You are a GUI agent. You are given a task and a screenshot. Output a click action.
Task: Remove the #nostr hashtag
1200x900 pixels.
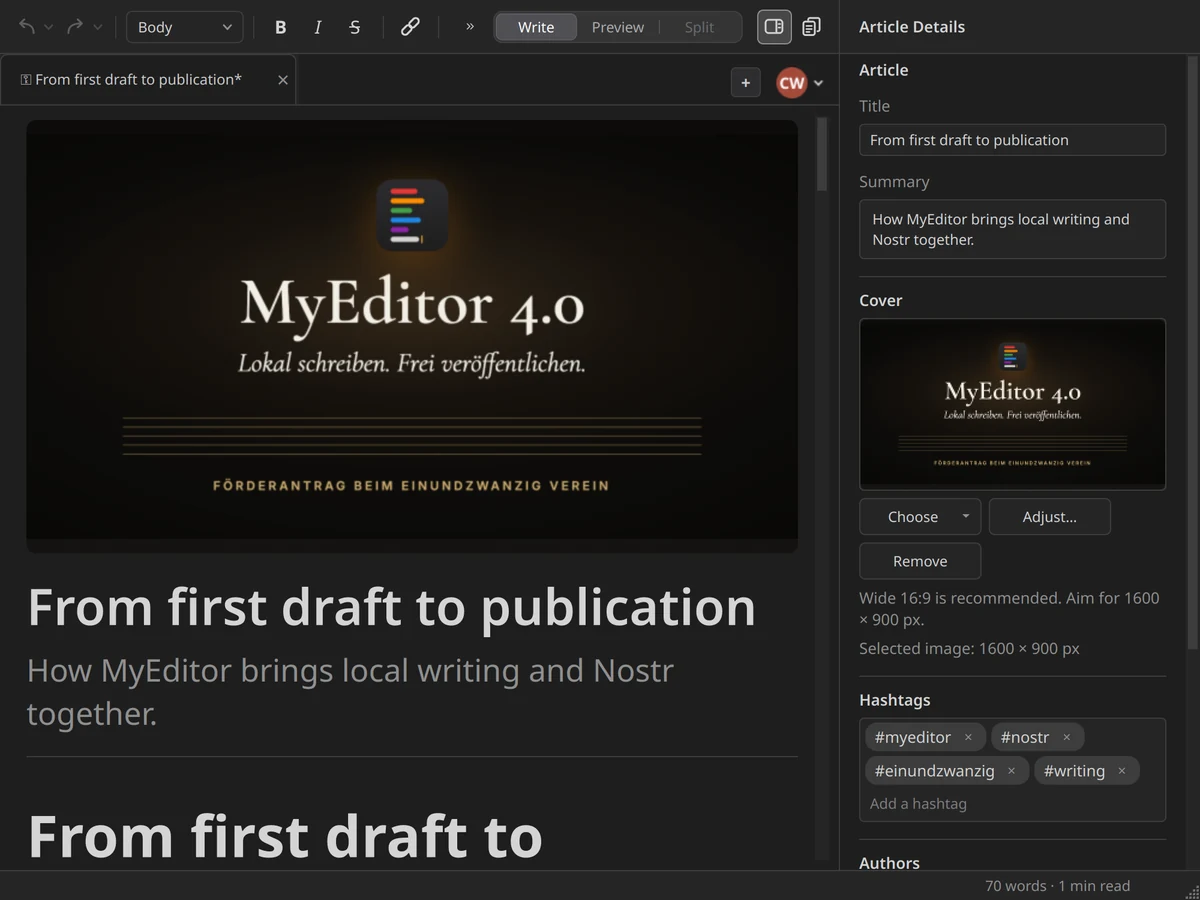[1066, 738]
